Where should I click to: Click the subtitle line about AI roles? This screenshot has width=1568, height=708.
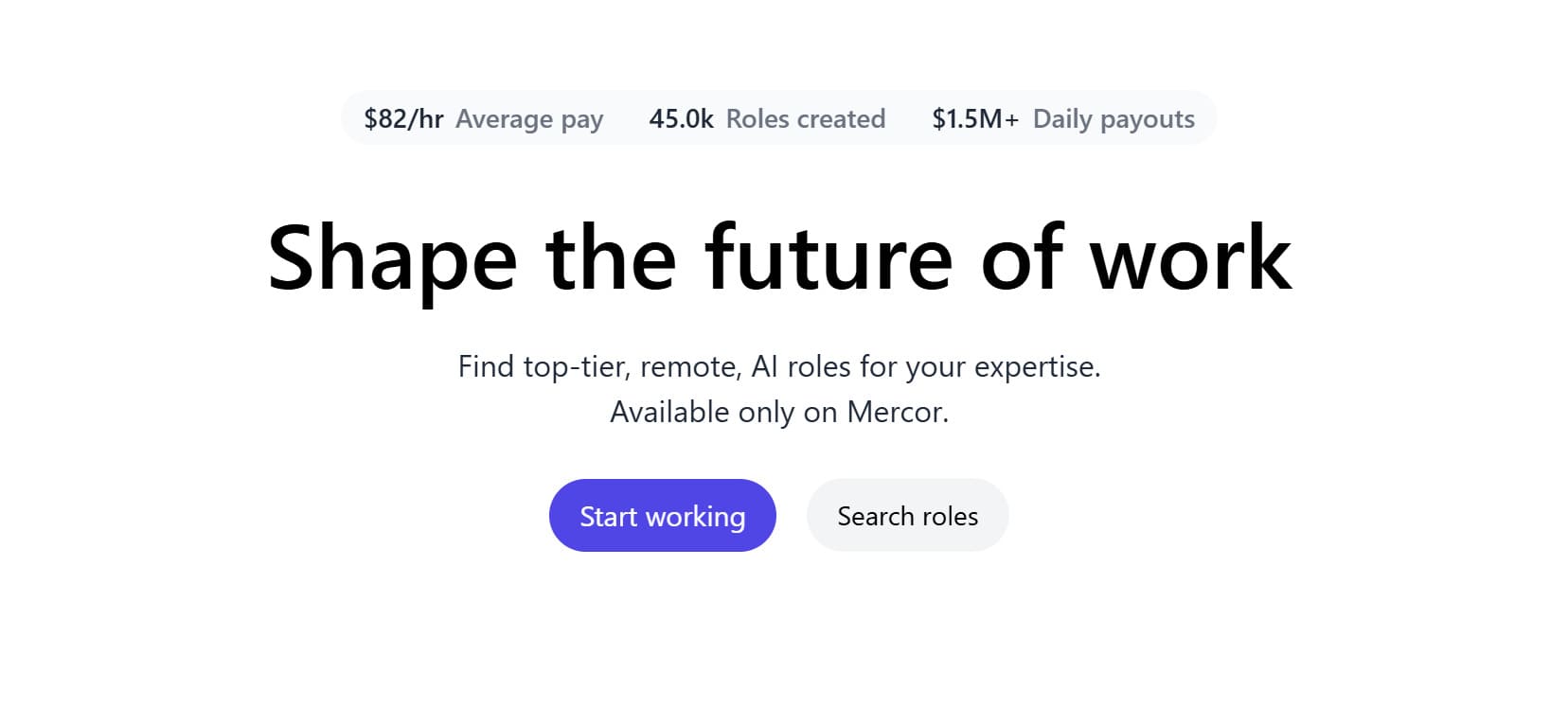click(x=778, y=366)
